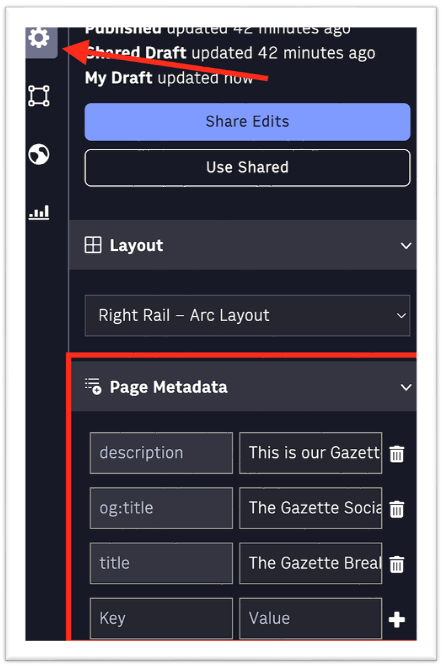Remove the title metadata row via trash icon
This screenshot has height=666, width=442.
397,564
